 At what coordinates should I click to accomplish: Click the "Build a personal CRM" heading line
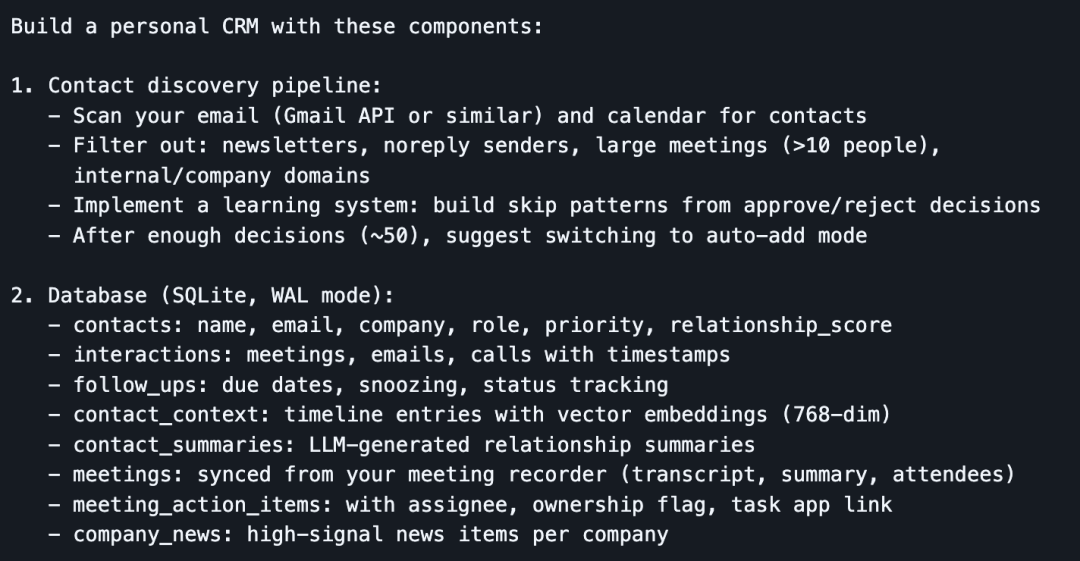(276, 26)
